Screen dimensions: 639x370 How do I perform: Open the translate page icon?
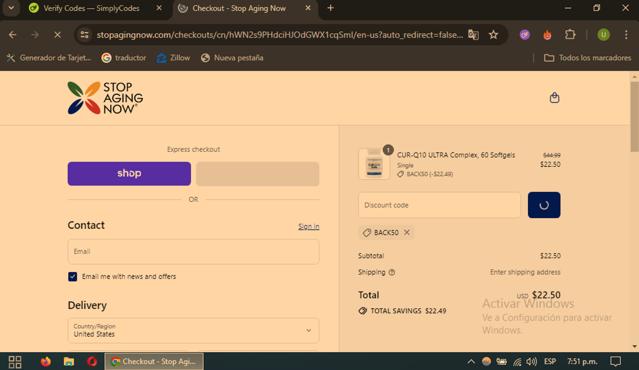click(x=473, y=35)
